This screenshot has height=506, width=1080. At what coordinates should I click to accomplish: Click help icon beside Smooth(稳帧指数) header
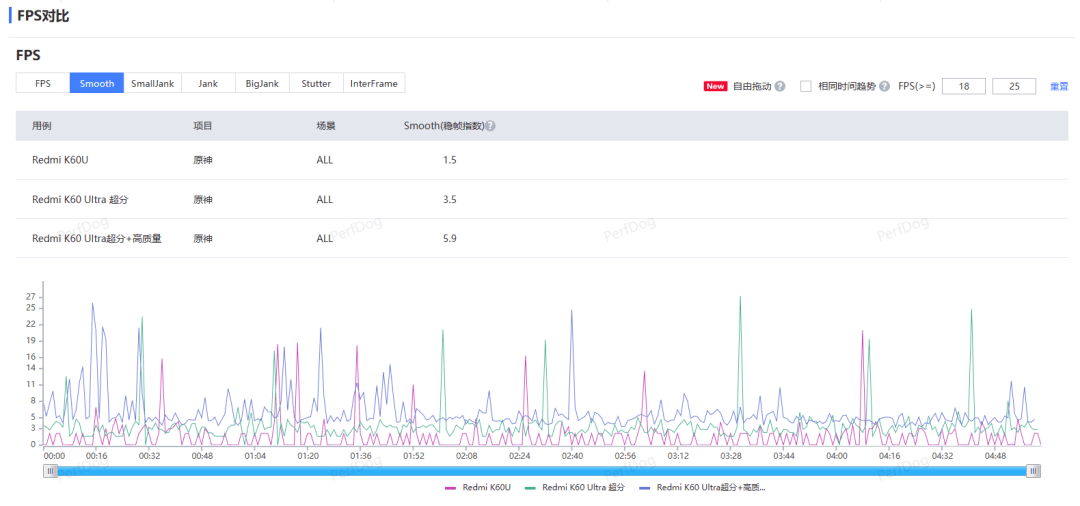[x=490, y=126]
